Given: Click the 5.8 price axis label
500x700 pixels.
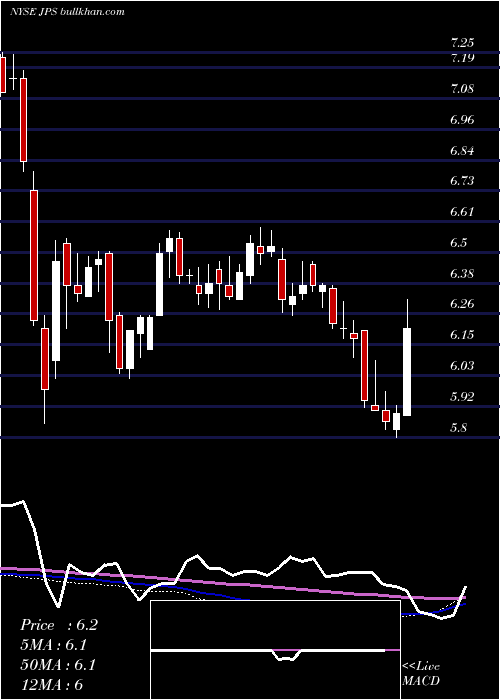Looking at the screenshot, I should click(x=459, y=427).
